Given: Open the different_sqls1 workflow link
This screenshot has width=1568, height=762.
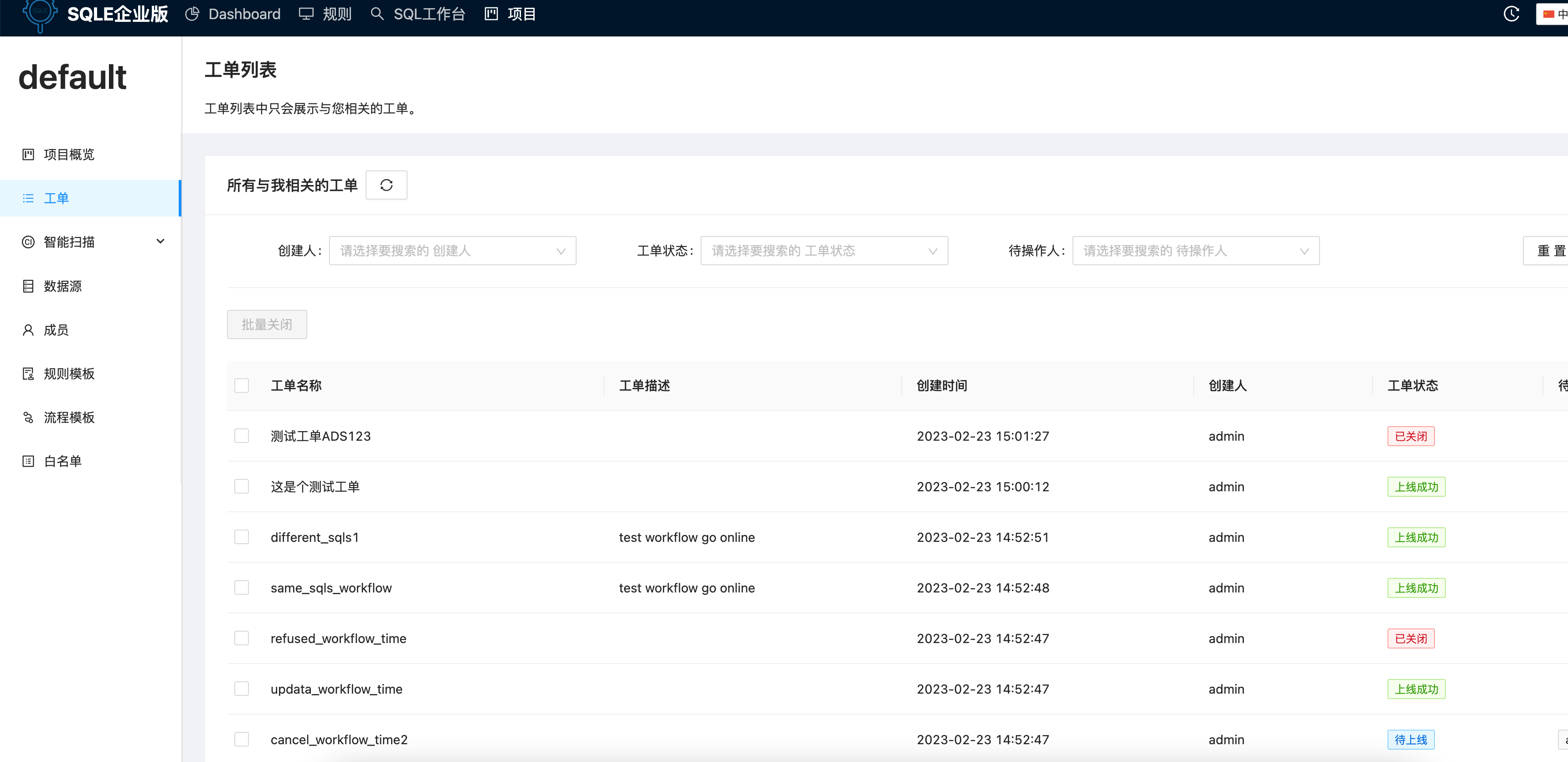Looking at the screenshot, I should (x=314, y=537).
